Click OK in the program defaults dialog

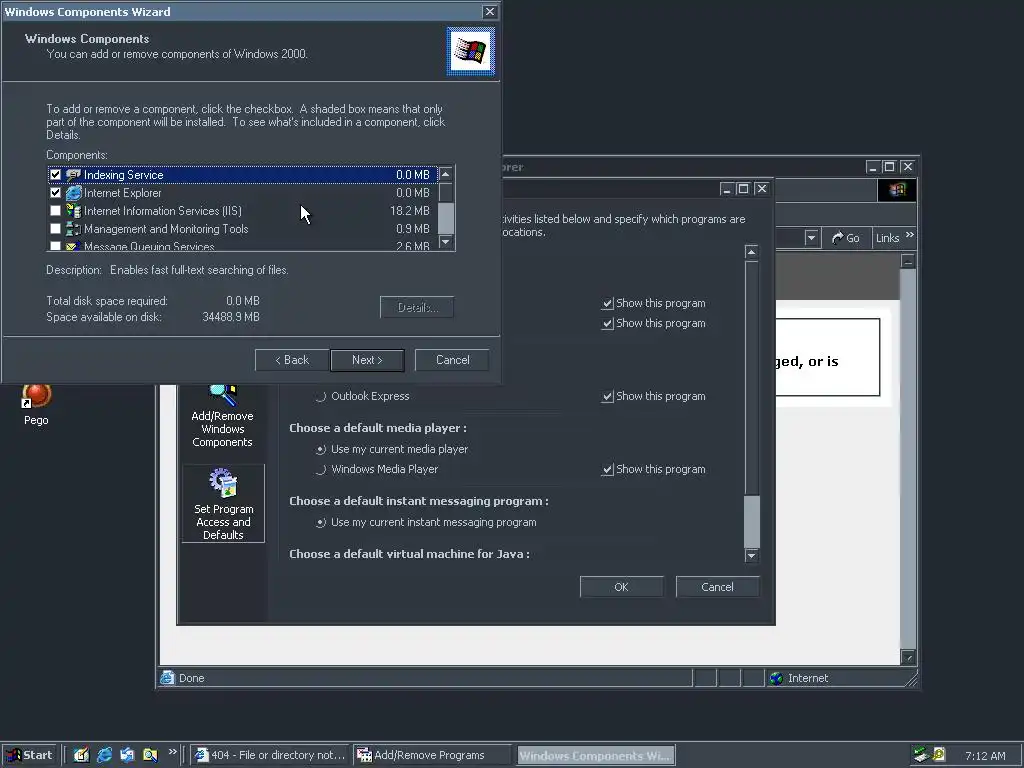[x=621, y=587]
